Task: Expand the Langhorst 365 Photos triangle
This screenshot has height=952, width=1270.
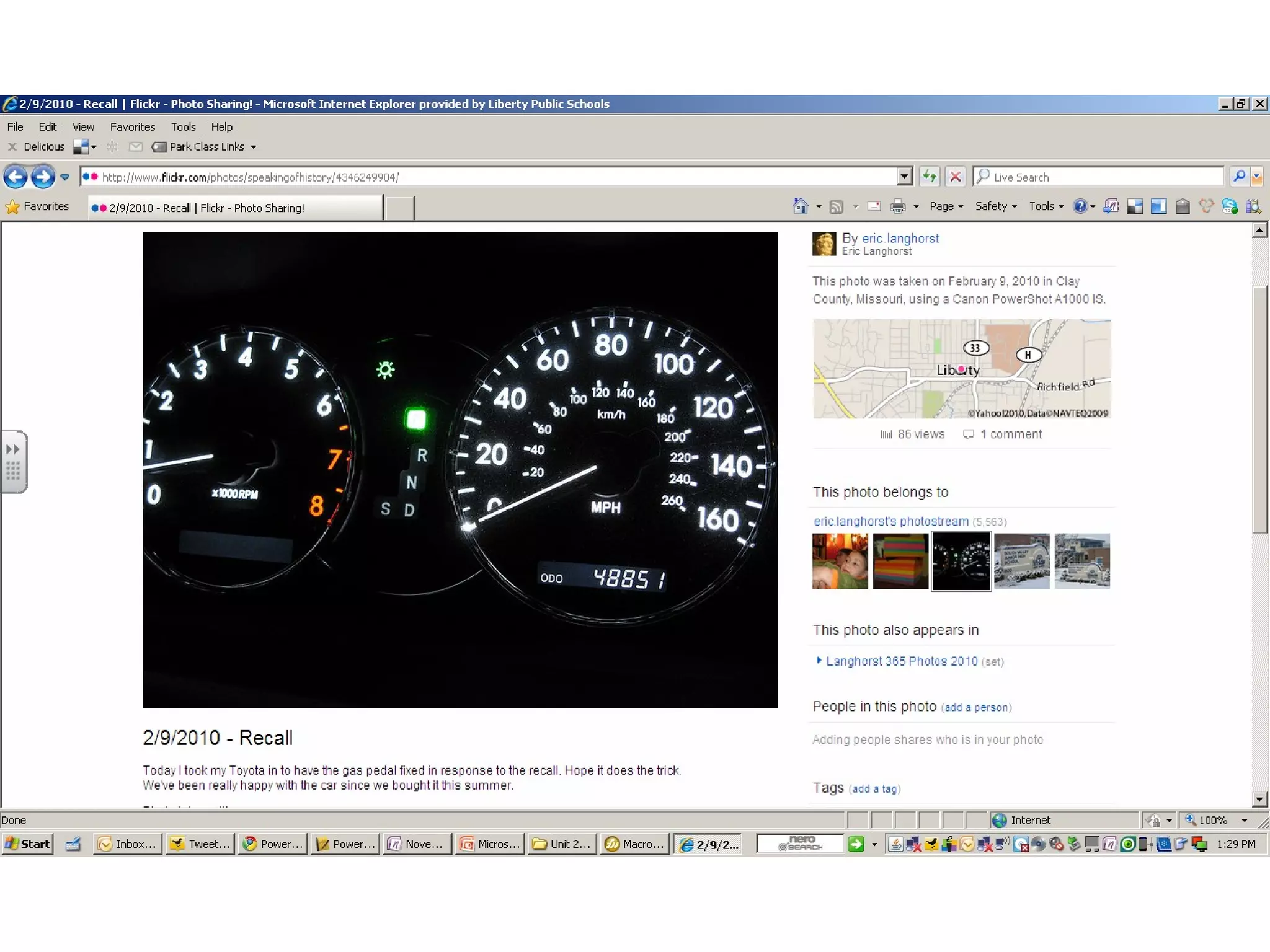Action: coord(819,661)
